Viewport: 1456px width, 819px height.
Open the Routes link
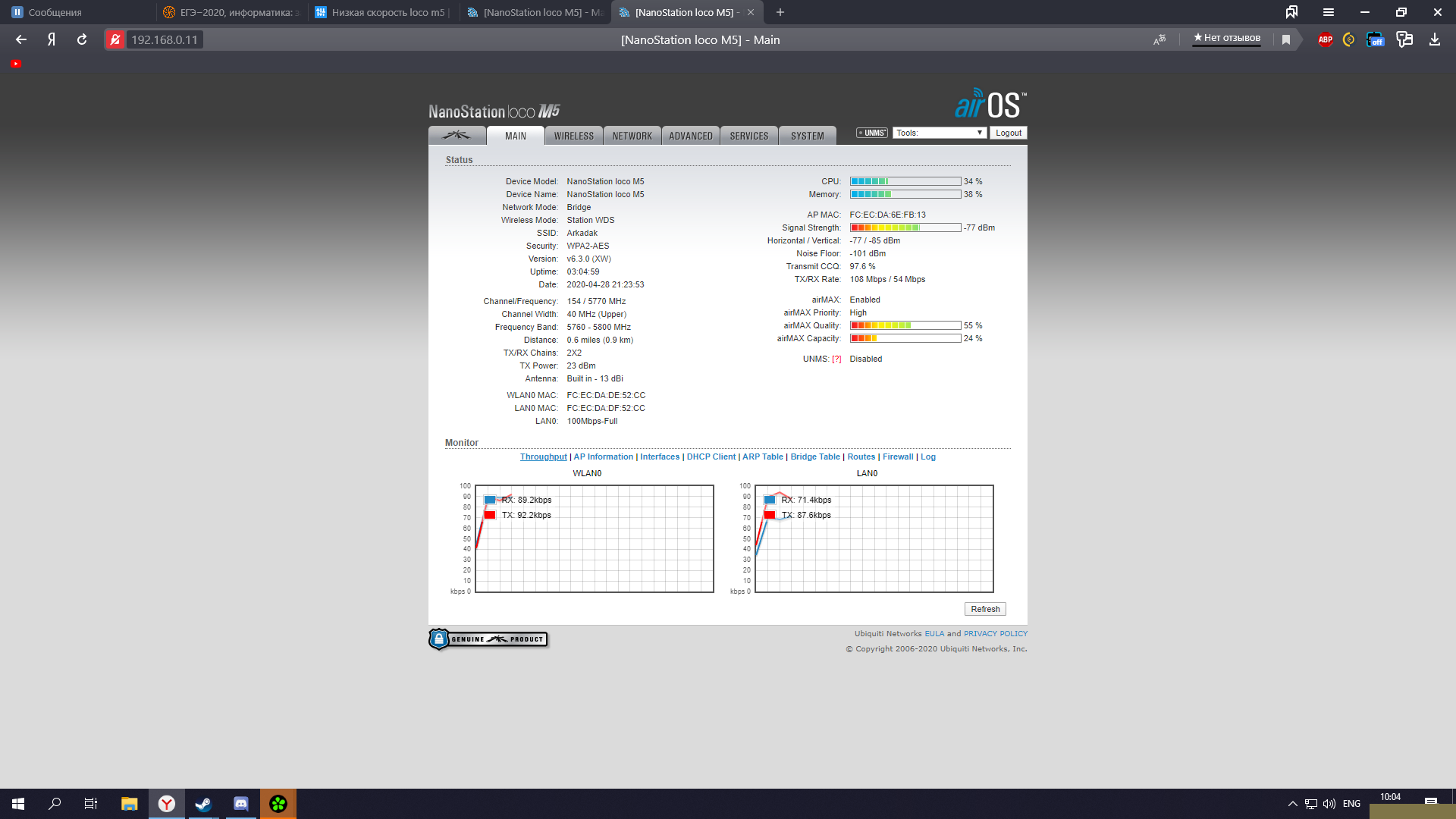(861, 457)
